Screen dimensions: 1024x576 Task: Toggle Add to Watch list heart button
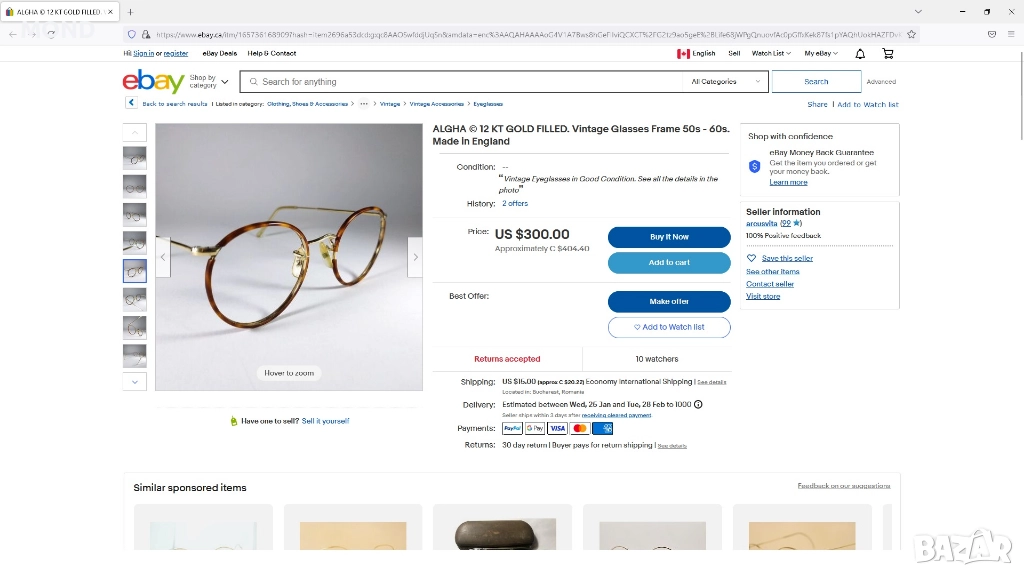click(x=669, y=327)
